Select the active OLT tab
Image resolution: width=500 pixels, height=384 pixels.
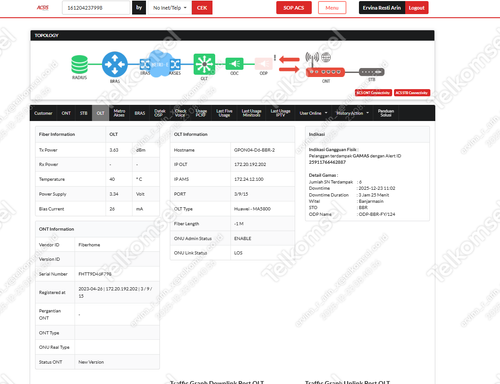pos(100,113)
